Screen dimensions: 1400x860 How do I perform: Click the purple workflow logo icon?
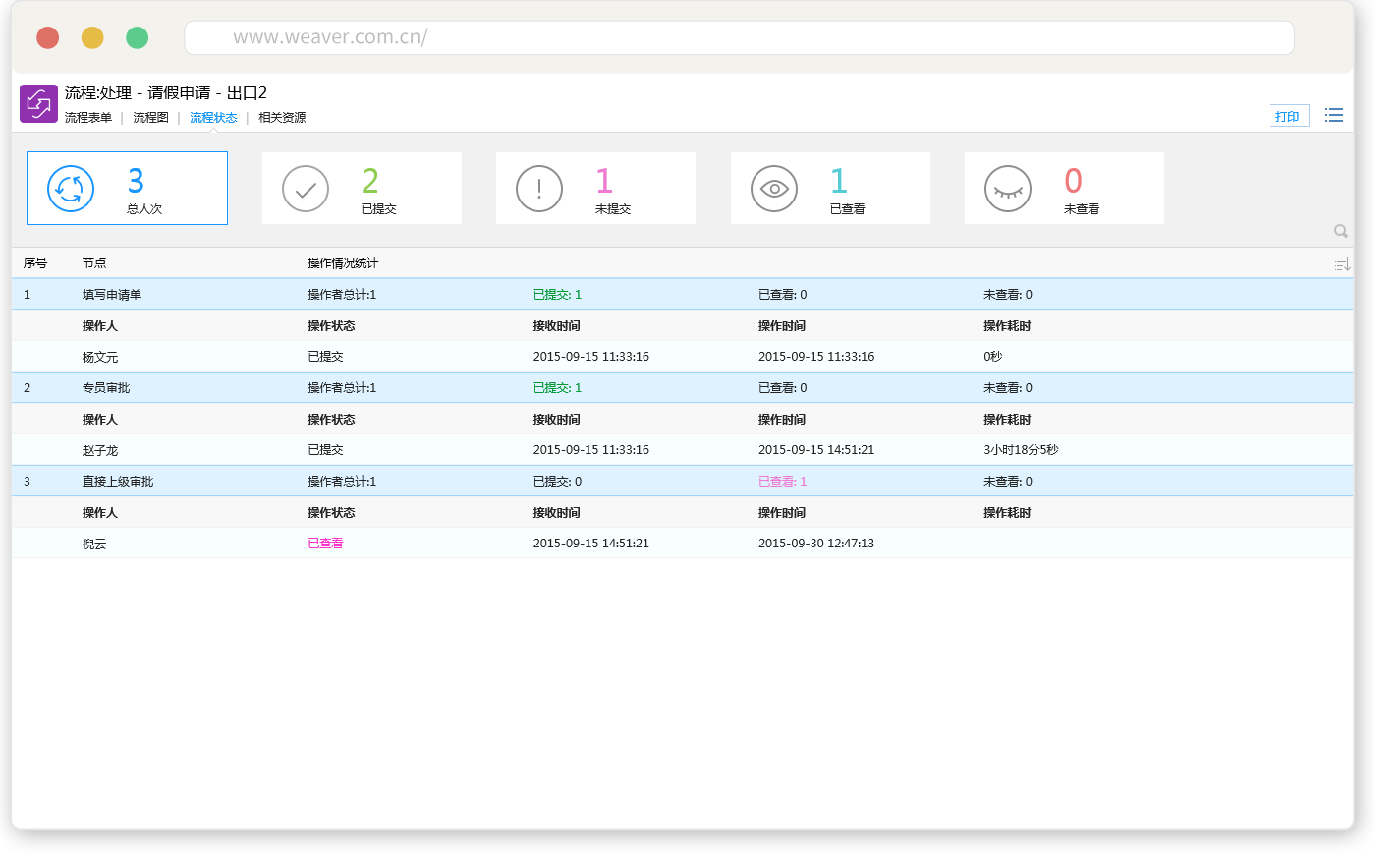38,103
